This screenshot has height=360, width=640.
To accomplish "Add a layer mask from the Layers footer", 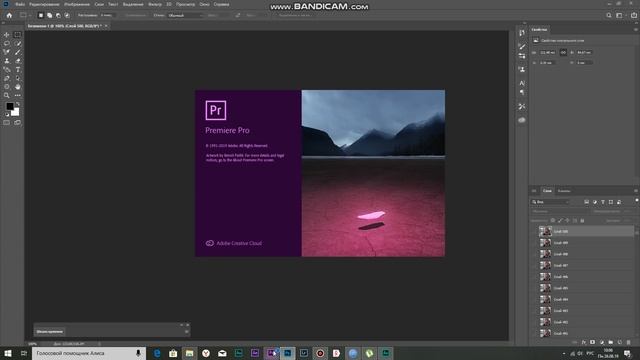I will point(592,342).
